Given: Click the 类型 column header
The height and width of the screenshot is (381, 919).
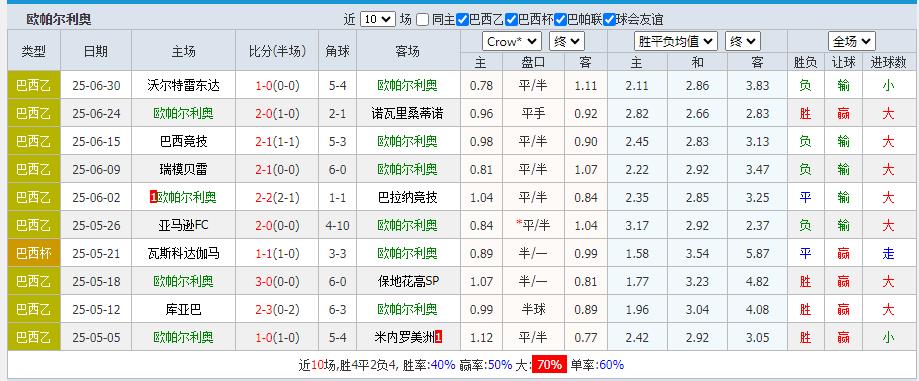Looking at the screenshot, I should (34, 52).
